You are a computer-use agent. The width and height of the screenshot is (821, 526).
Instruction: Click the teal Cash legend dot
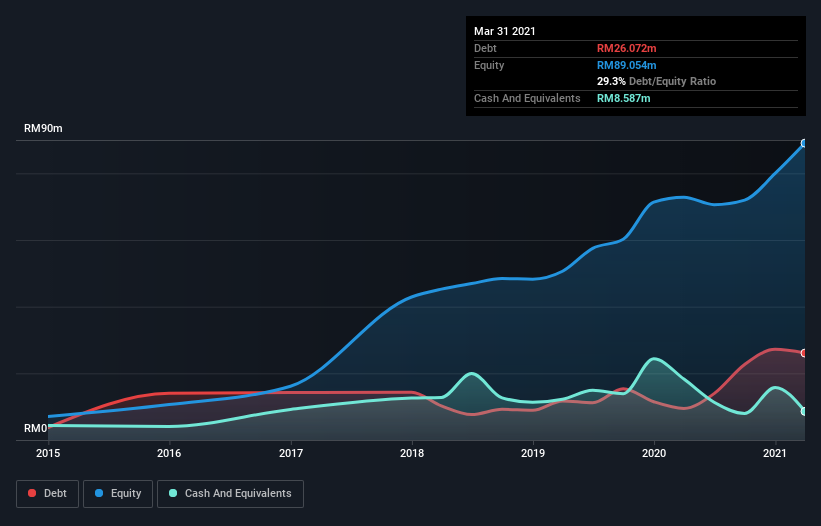[173, 493]
